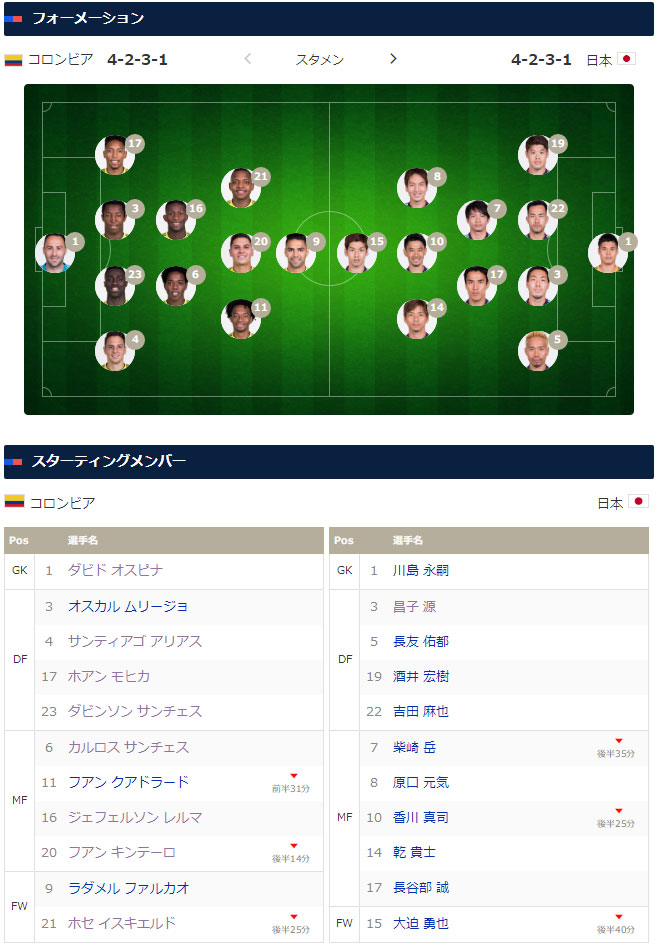Open 香川 真司 player link
Screen dimensions: 658x945
421,817
